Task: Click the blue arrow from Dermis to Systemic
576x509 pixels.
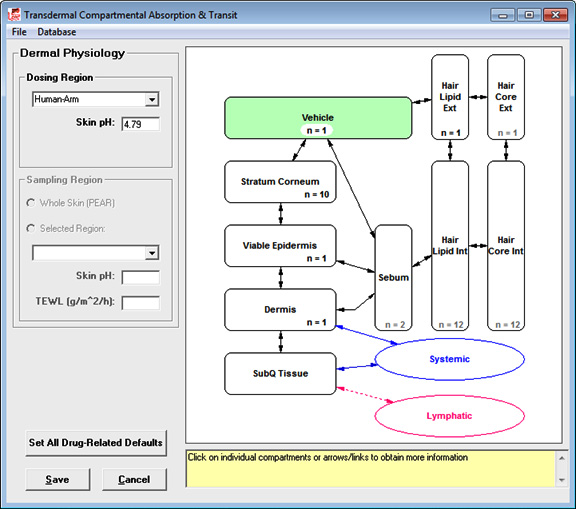Action: click(367, 335)
